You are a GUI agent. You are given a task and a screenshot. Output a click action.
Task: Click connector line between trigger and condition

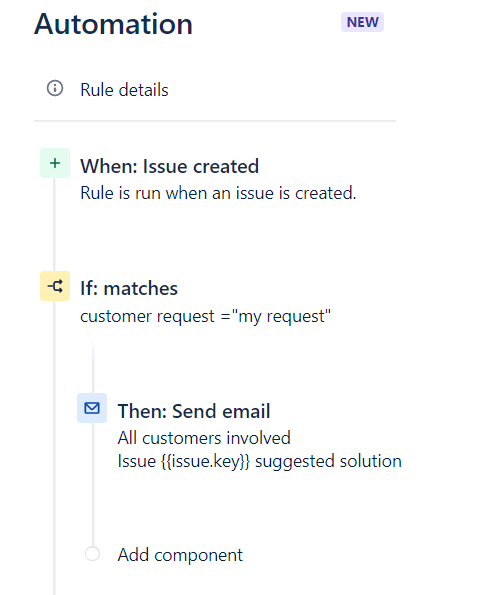click(54, 225)
